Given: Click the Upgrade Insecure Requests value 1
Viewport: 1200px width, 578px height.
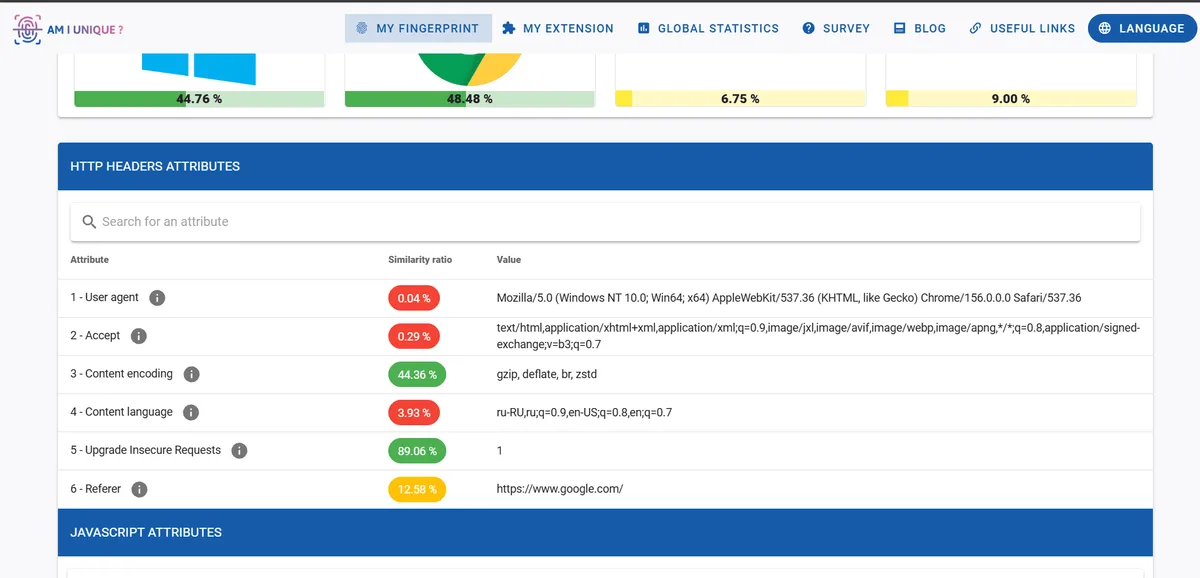Looking at the screenshot, I should click(x=500, y=451).
